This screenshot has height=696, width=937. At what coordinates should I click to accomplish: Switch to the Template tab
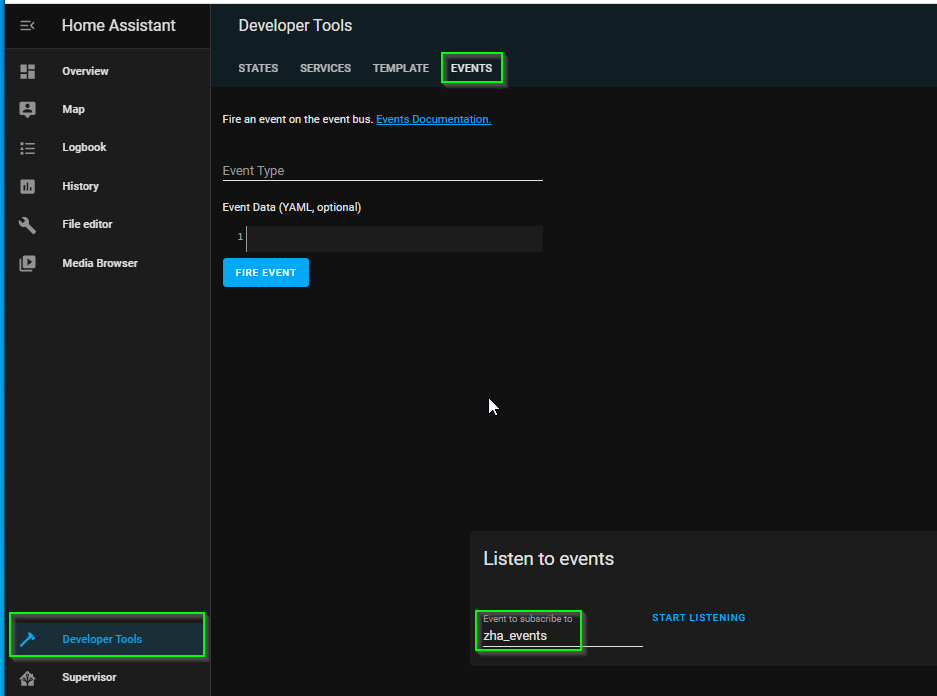pos(401,68)
